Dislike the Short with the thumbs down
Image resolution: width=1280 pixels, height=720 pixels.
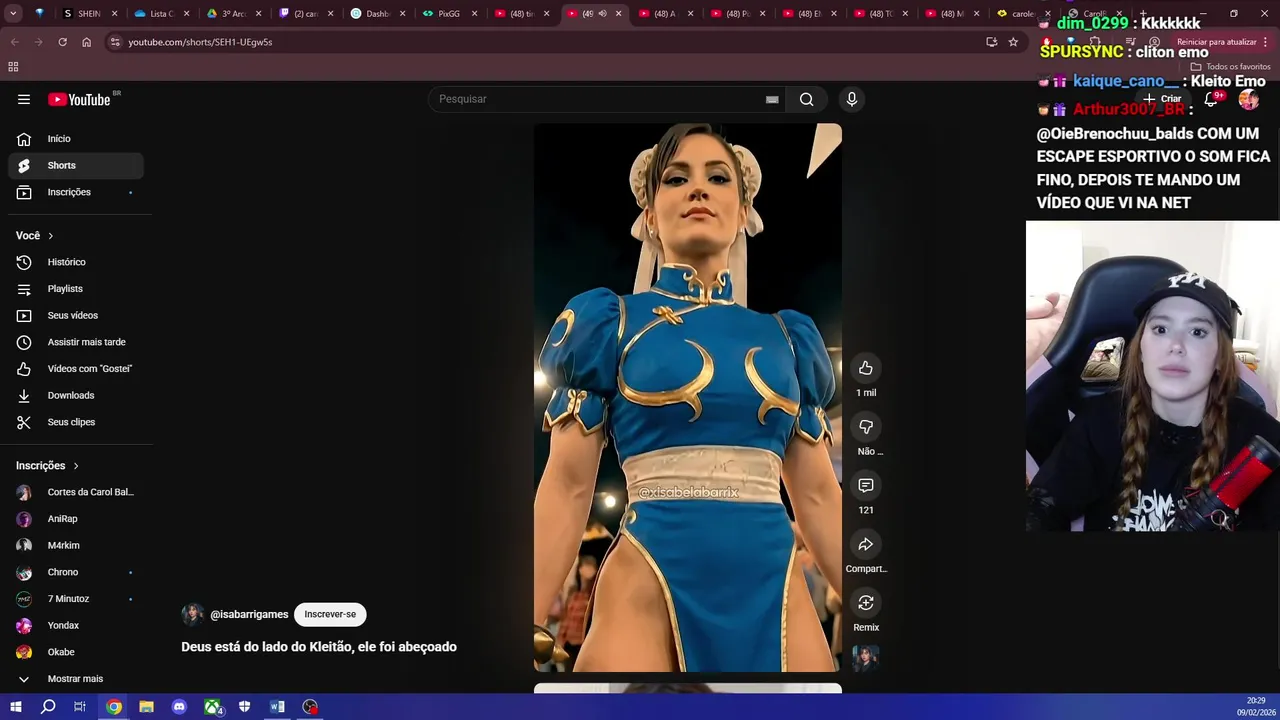(866, 427)
